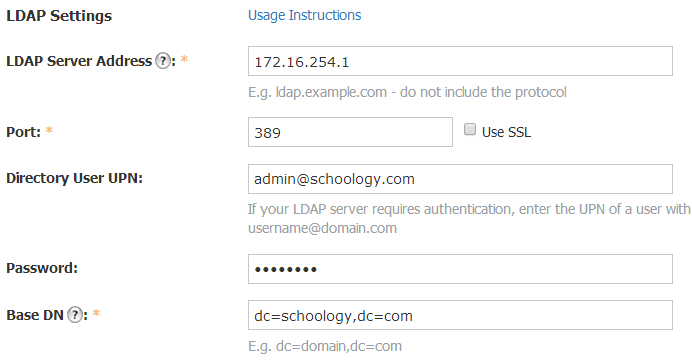Open the Usage Instructions link
692x364 pixels.
(305, 15)
